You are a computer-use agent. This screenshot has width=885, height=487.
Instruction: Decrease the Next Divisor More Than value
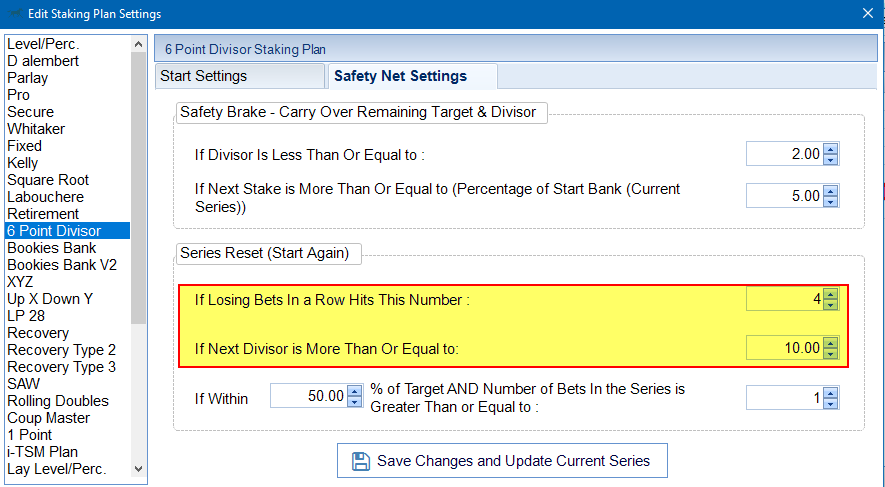point(830,353)
